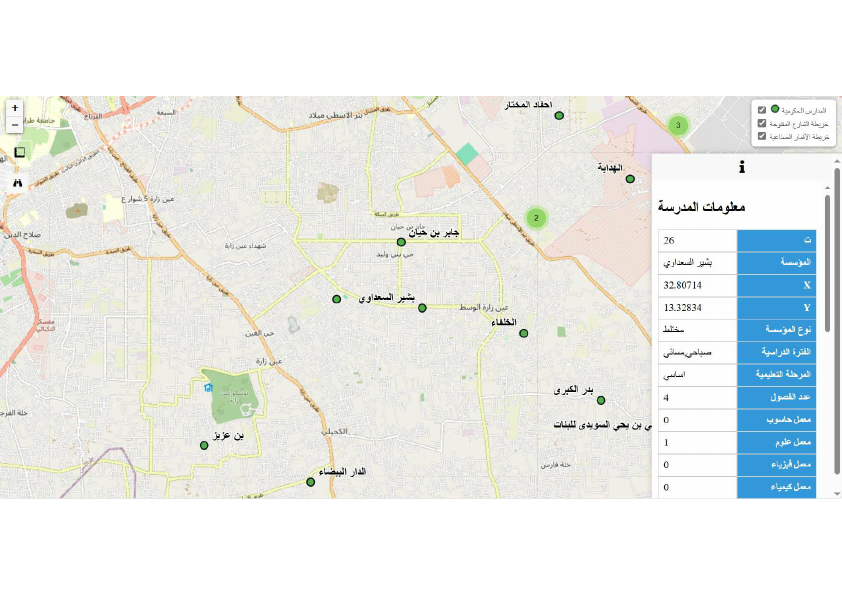842x595 pixels.
Task: Click the green school marker for بشير السعداوي
Action: coord(336,297)
